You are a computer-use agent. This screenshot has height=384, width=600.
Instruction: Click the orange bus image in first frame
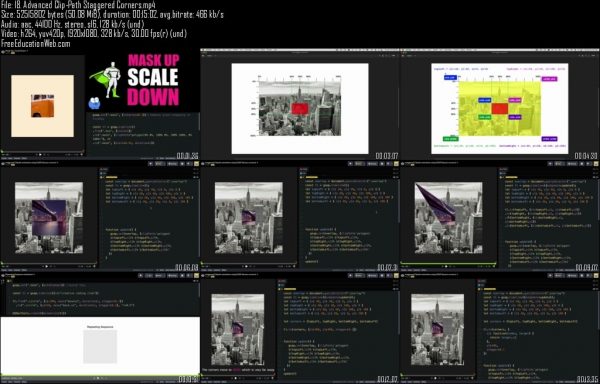42,106
